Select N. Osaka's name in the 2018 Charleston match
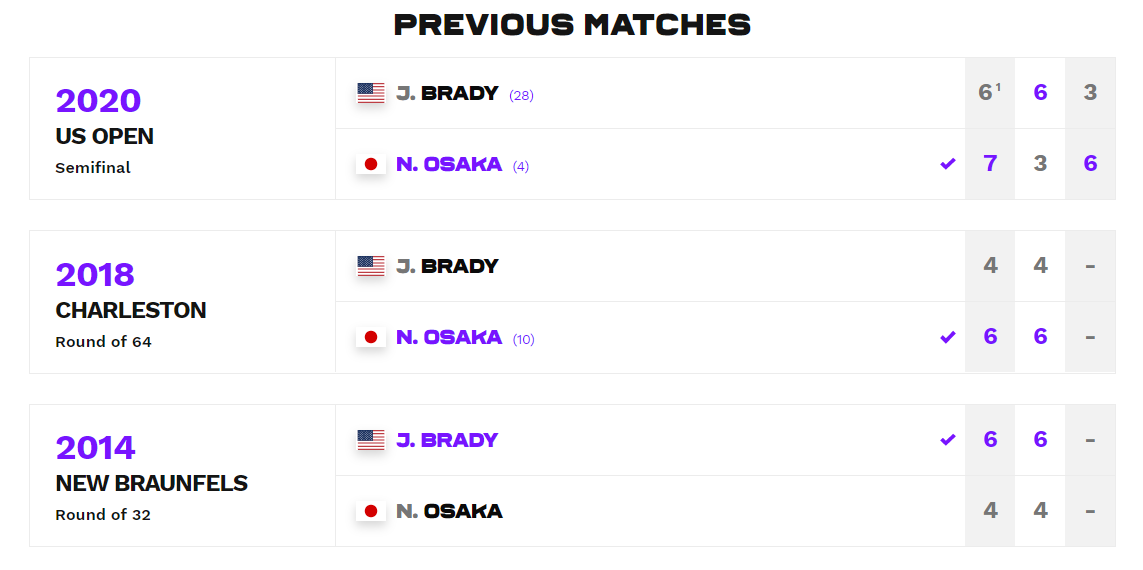 click(449, 337)
